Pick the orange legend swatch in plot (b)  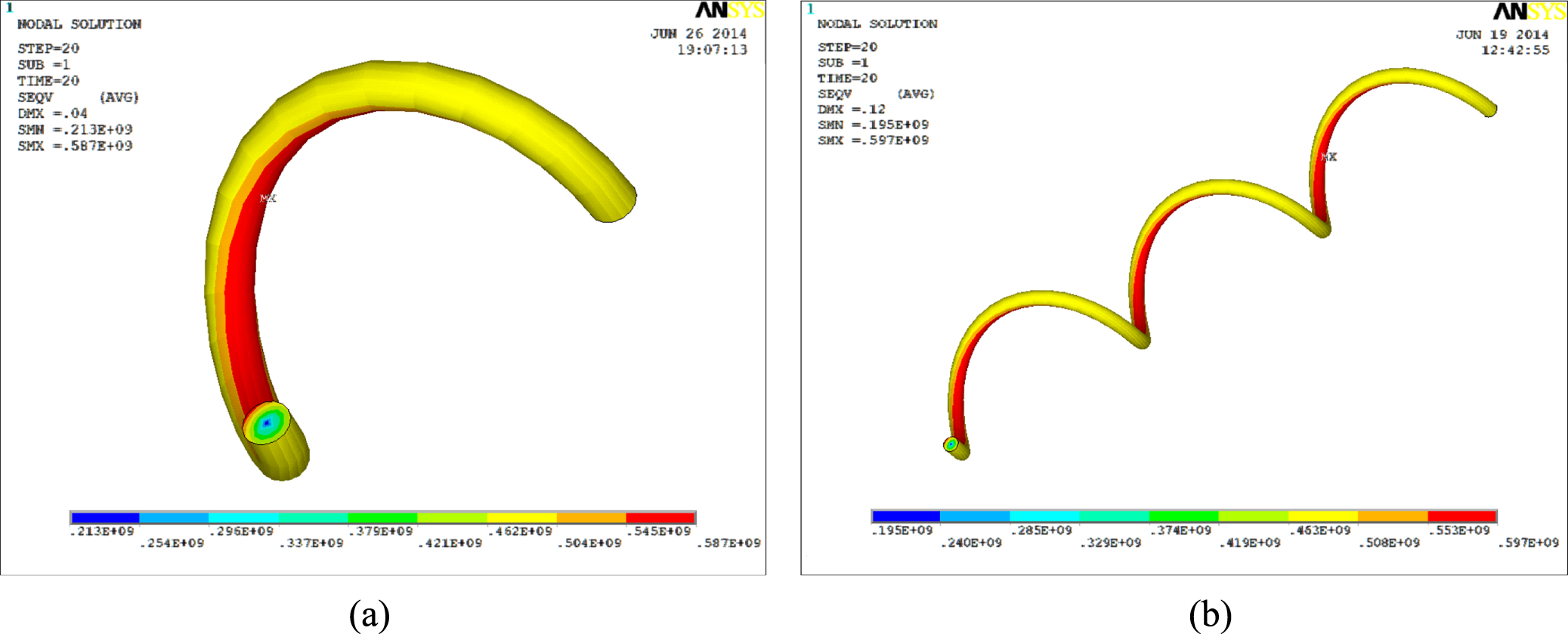(1393, 516)
